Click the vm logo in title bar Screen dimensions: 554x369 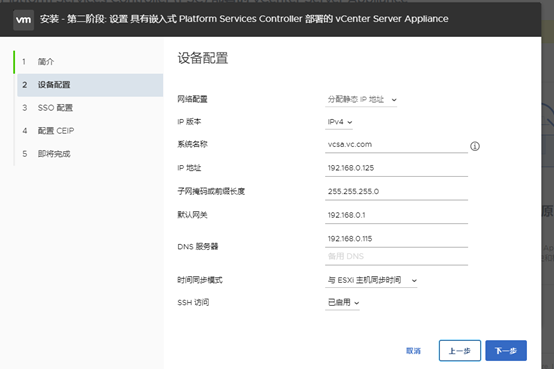tap(23, 20)
